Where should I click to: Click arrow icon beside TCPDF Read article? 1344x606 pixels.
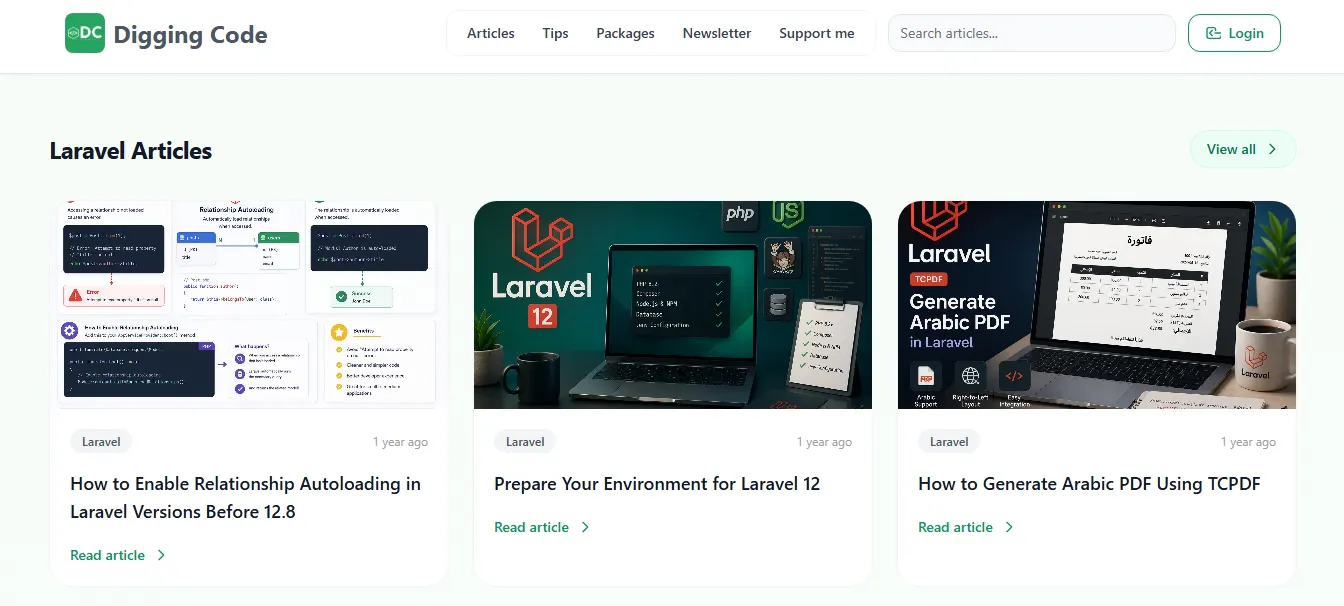click(1009, 527)
